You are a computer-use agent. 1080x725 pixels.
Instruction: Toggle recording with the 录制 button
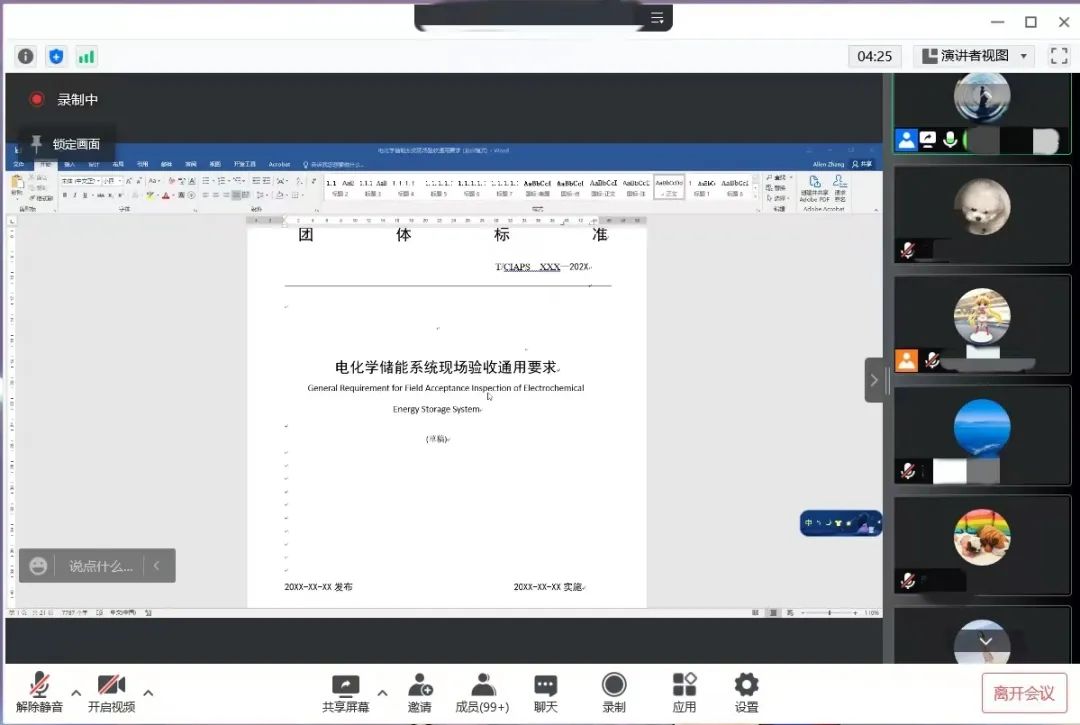coord(614,692)
